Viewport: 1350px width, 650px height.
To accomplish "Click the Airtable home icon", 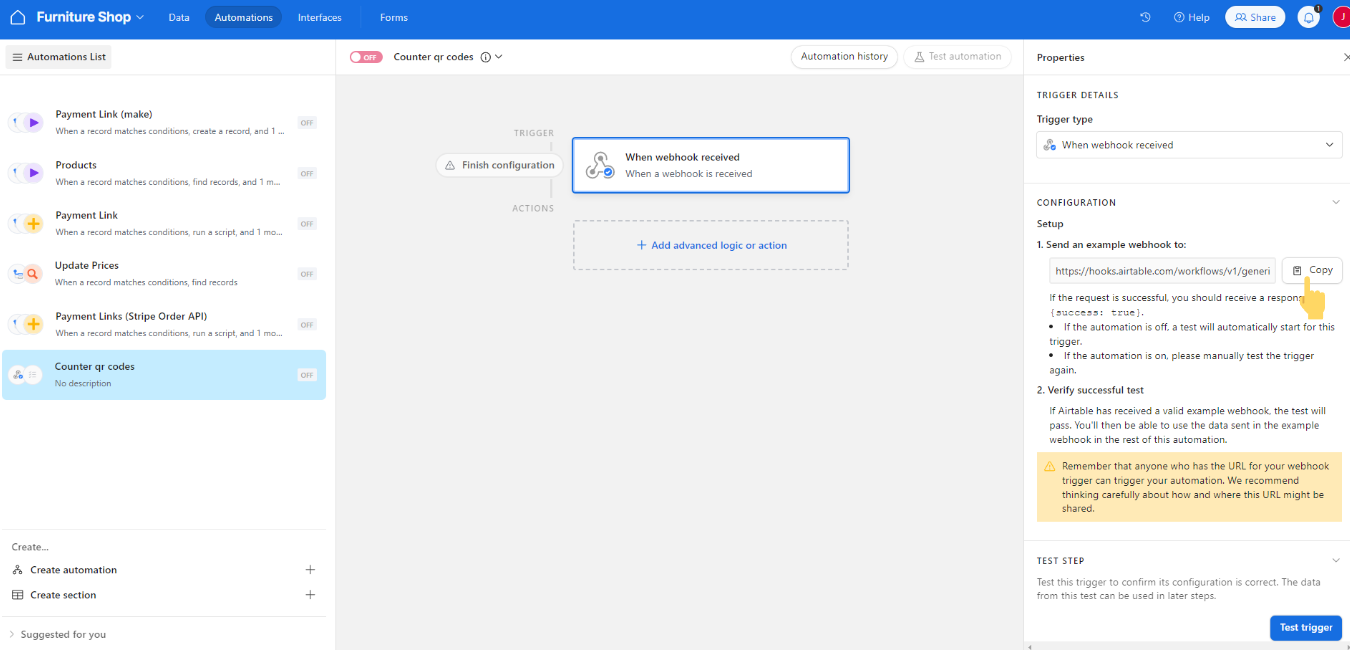I will [17, 17].
